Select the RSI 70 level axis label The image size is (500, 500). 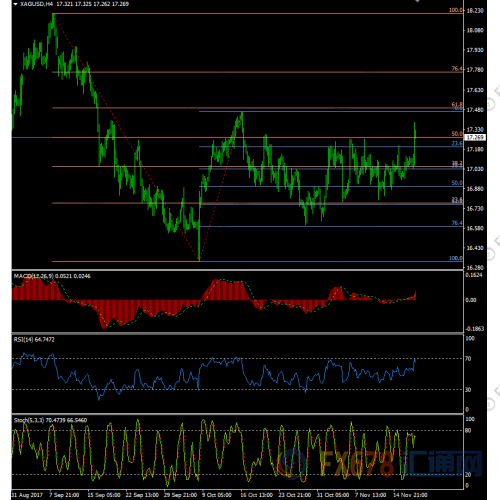pos(468,359)
